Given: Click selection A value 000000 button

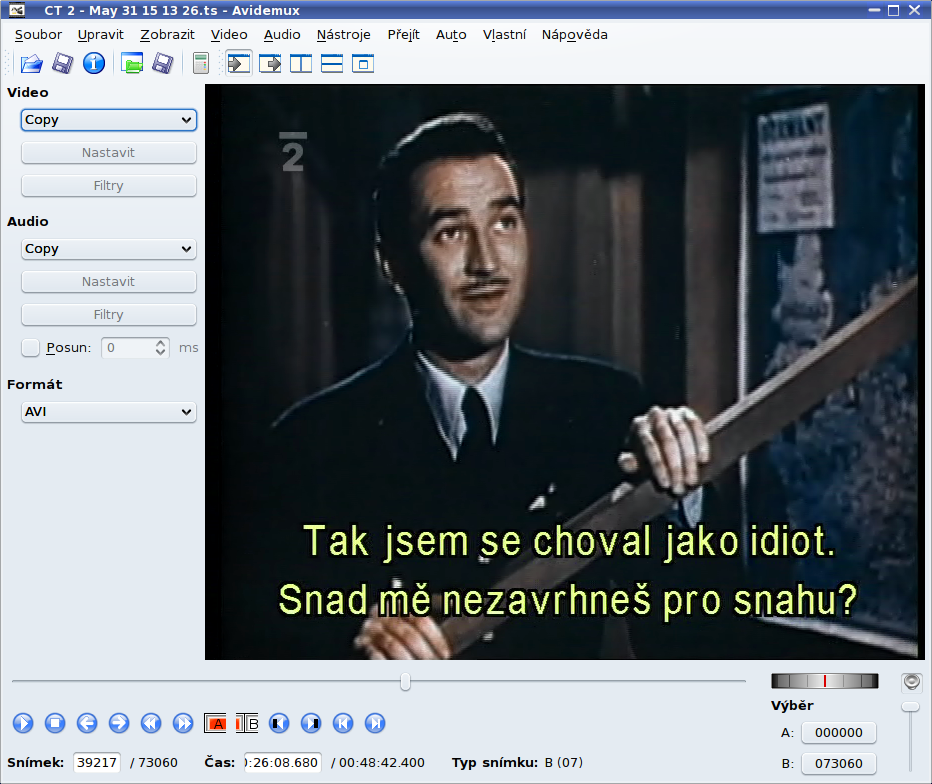Looking at the screenshot, I should point(839,733).
